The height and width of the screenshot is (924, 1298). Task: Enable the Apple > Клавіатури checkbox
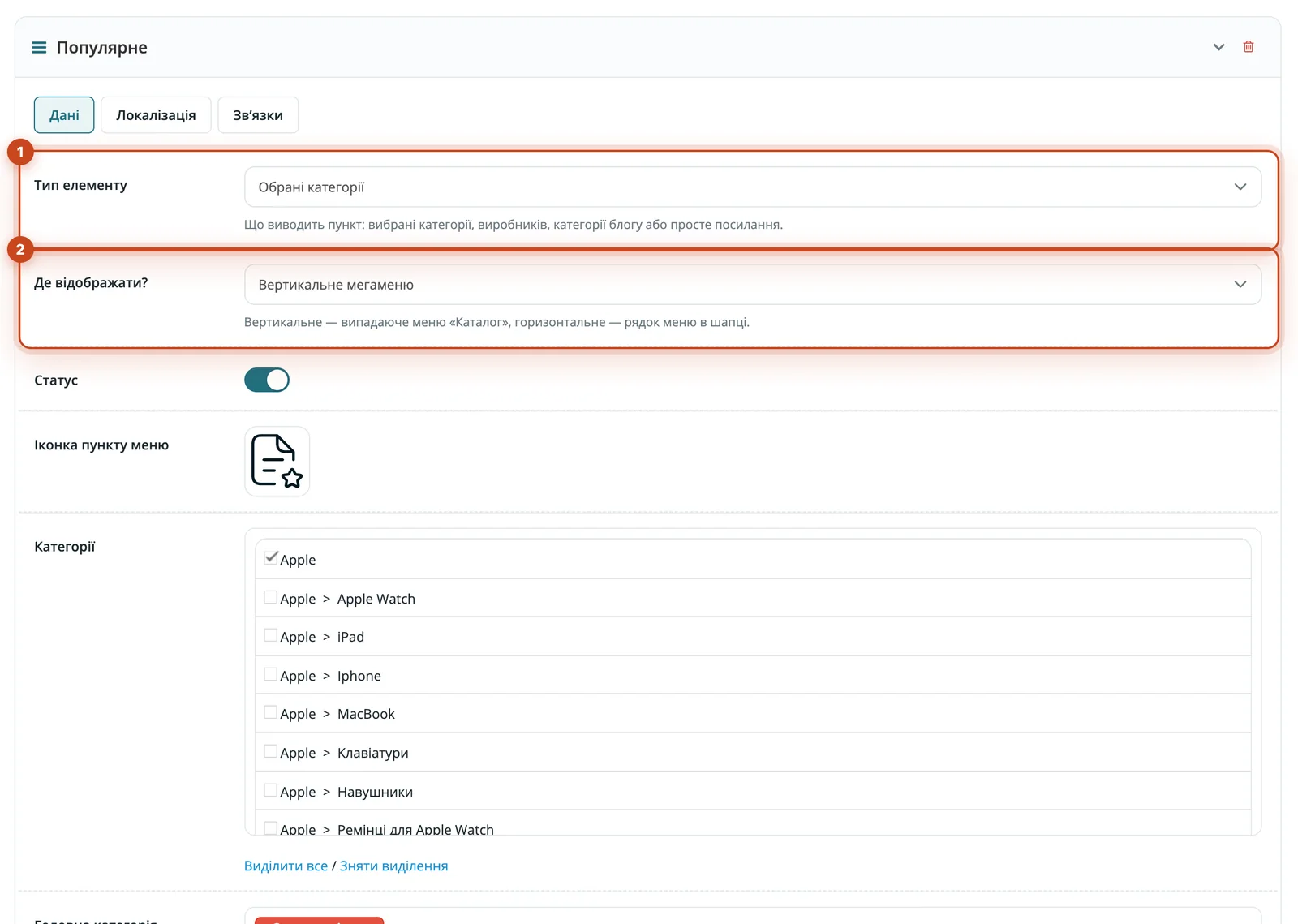pos(271,751)
